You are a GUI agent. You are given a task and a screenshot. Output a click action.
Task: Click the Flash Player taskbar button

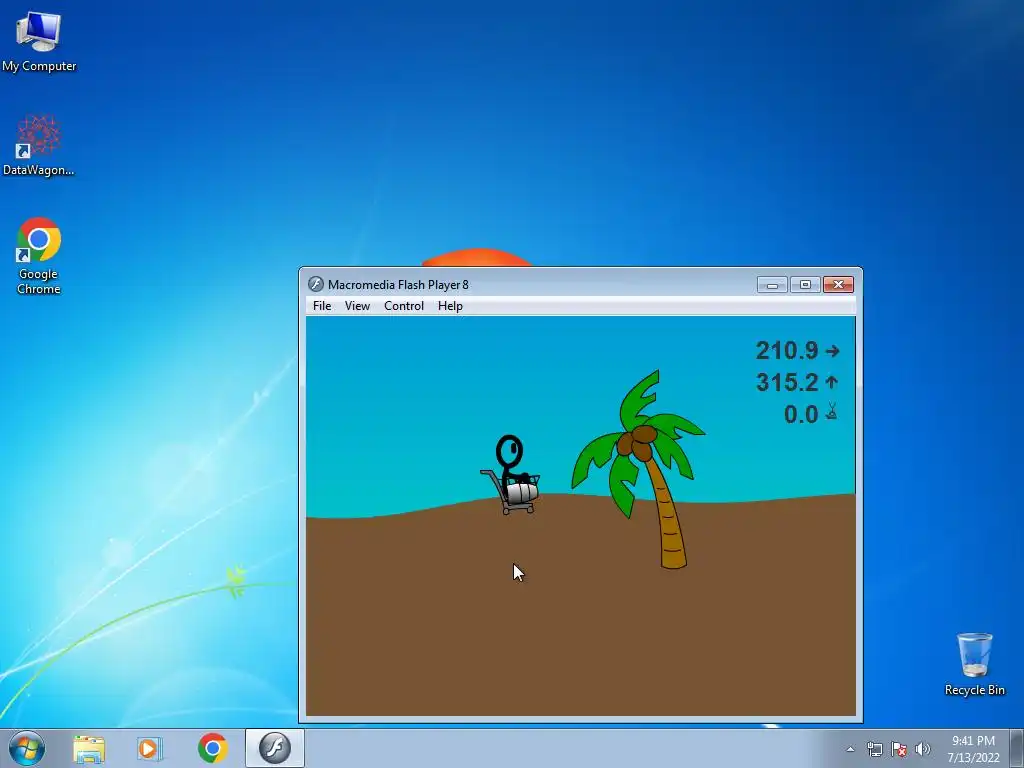[x=274, y=748]
